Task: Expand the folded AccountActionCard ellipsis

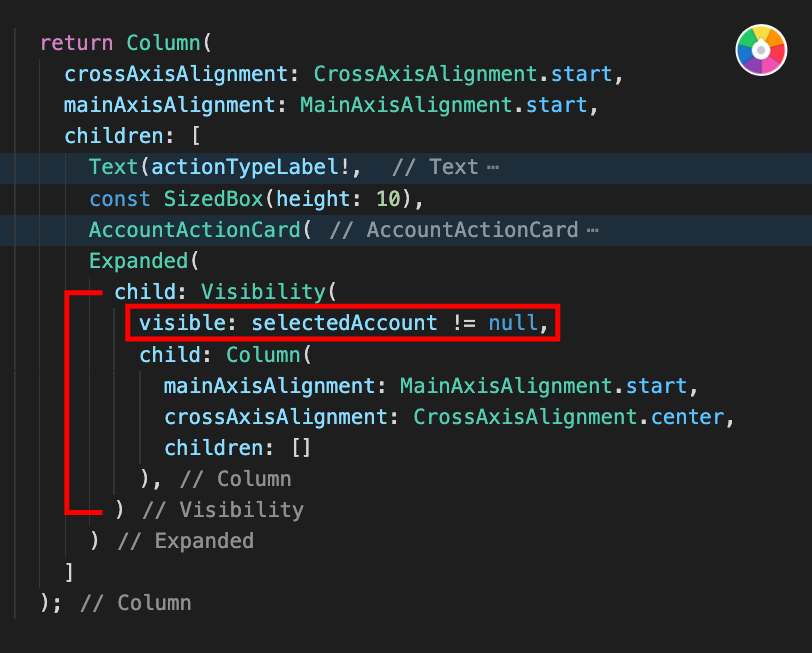Action: [593, 230]
